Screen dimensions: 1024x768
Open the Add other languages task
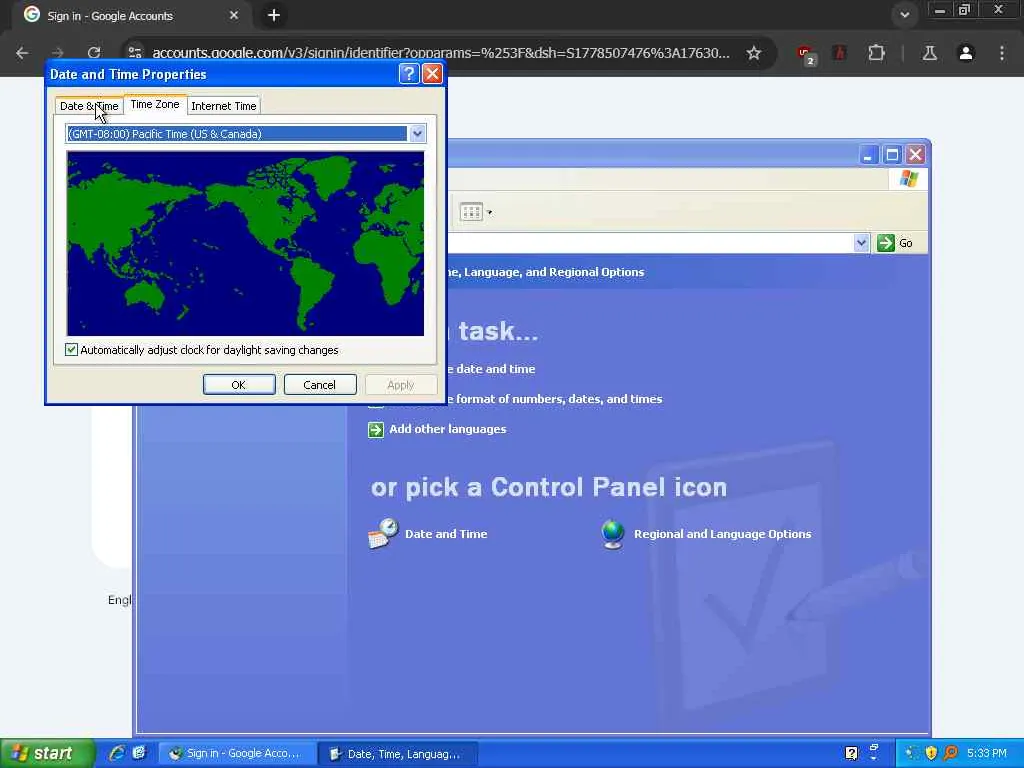click(447, 429)
